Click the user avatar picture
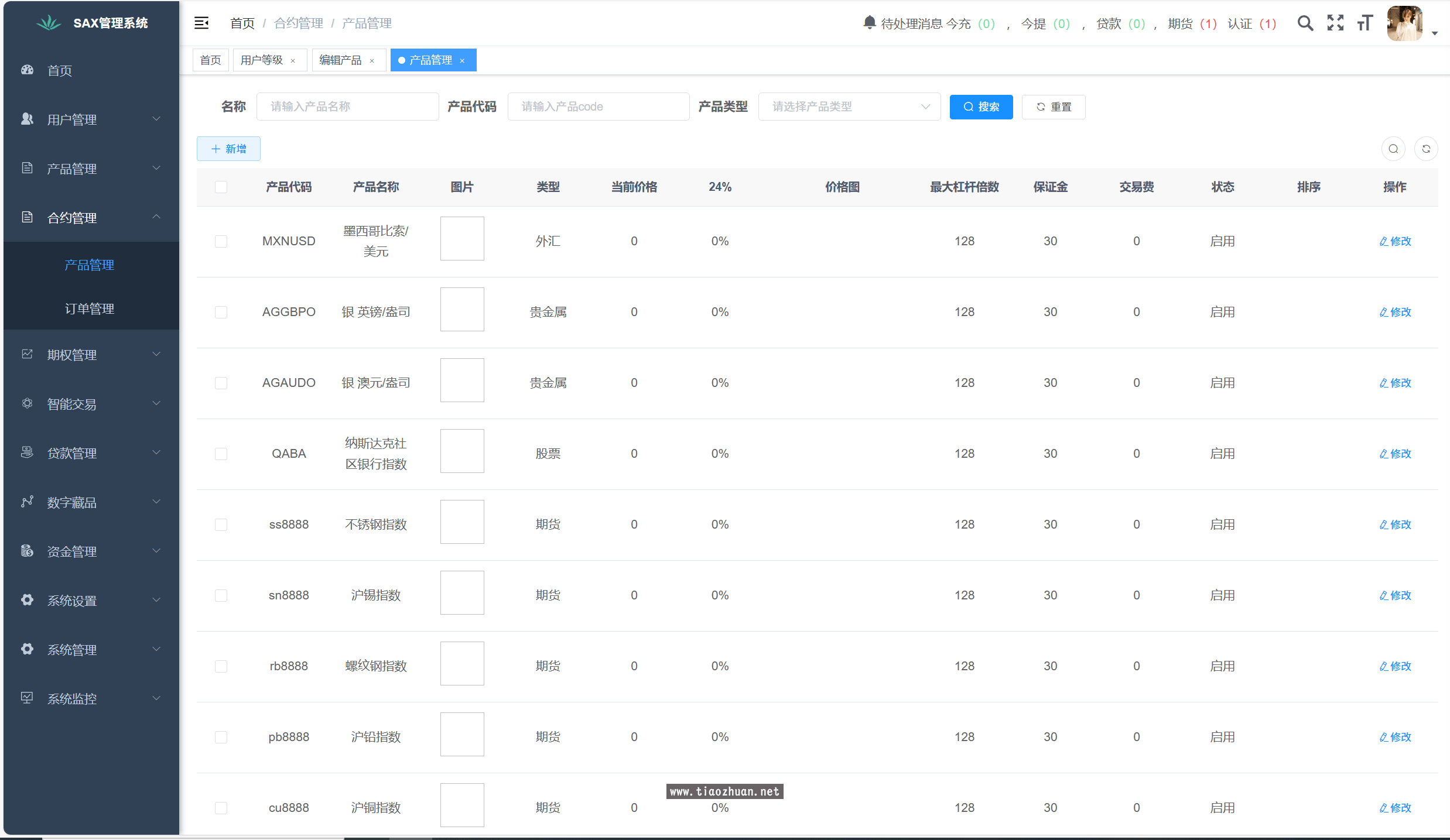 [1404, 23]
